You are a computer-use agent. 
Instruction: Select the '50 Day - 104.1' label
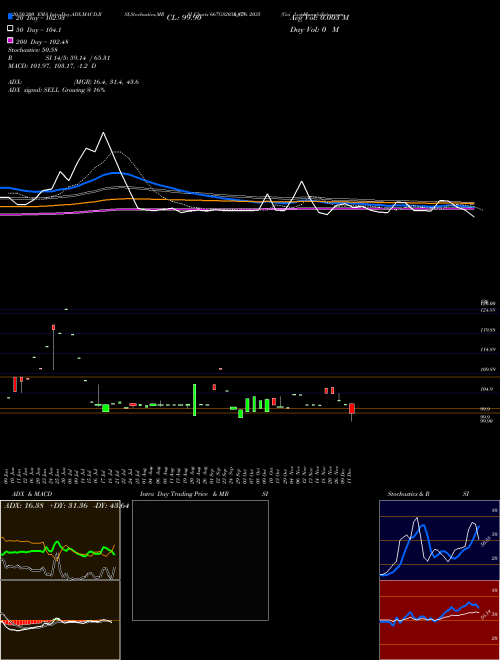click(x=38, y=30)
